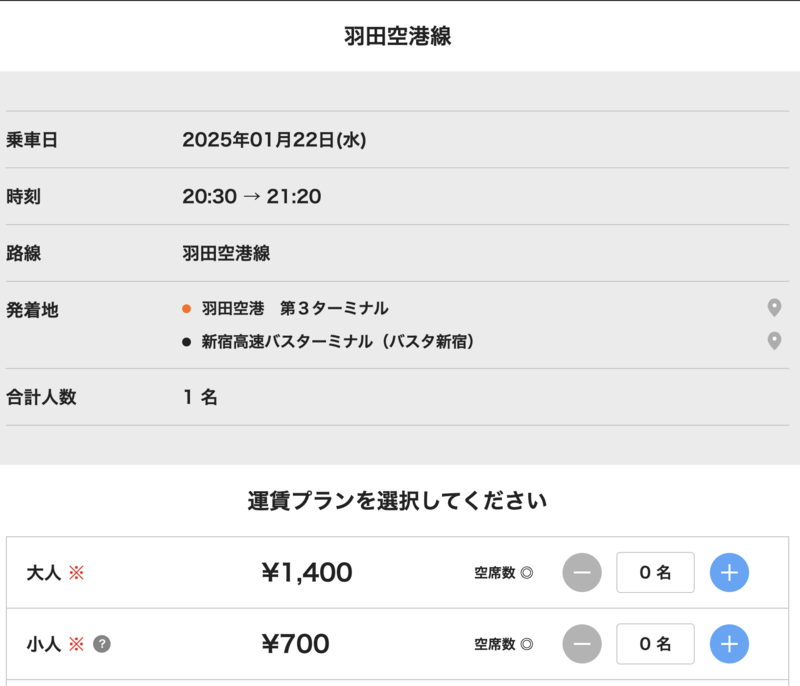
Task: Click the minus icon on the 小人 fare row
Action: [x=582, y=644]
